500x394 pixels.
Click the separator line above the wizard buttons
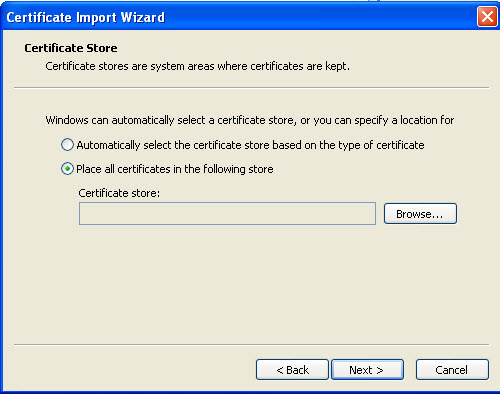coord(251,344)
